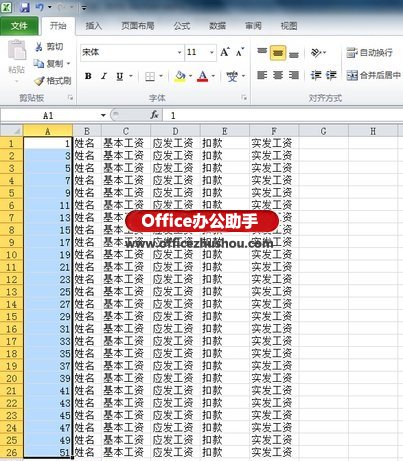Select column G header
The height and width of the screenshot is (461, 403).
tap(323, 131)
